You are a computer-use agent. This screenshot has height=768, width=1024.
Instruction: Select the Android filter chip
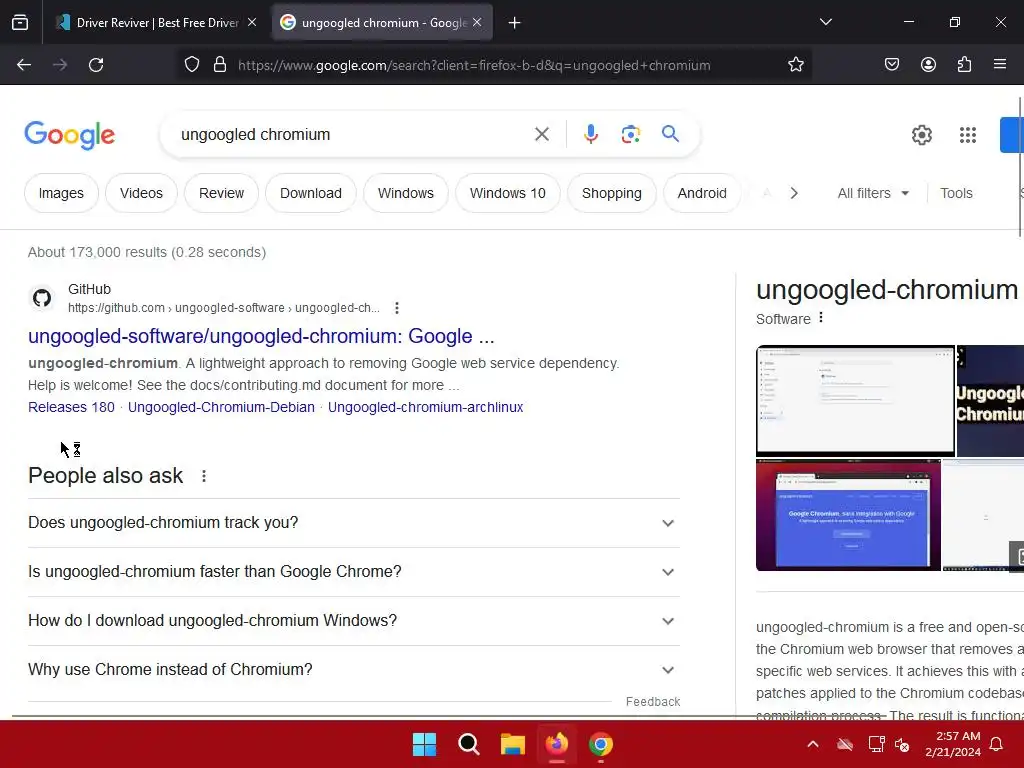tap(702, 193)
